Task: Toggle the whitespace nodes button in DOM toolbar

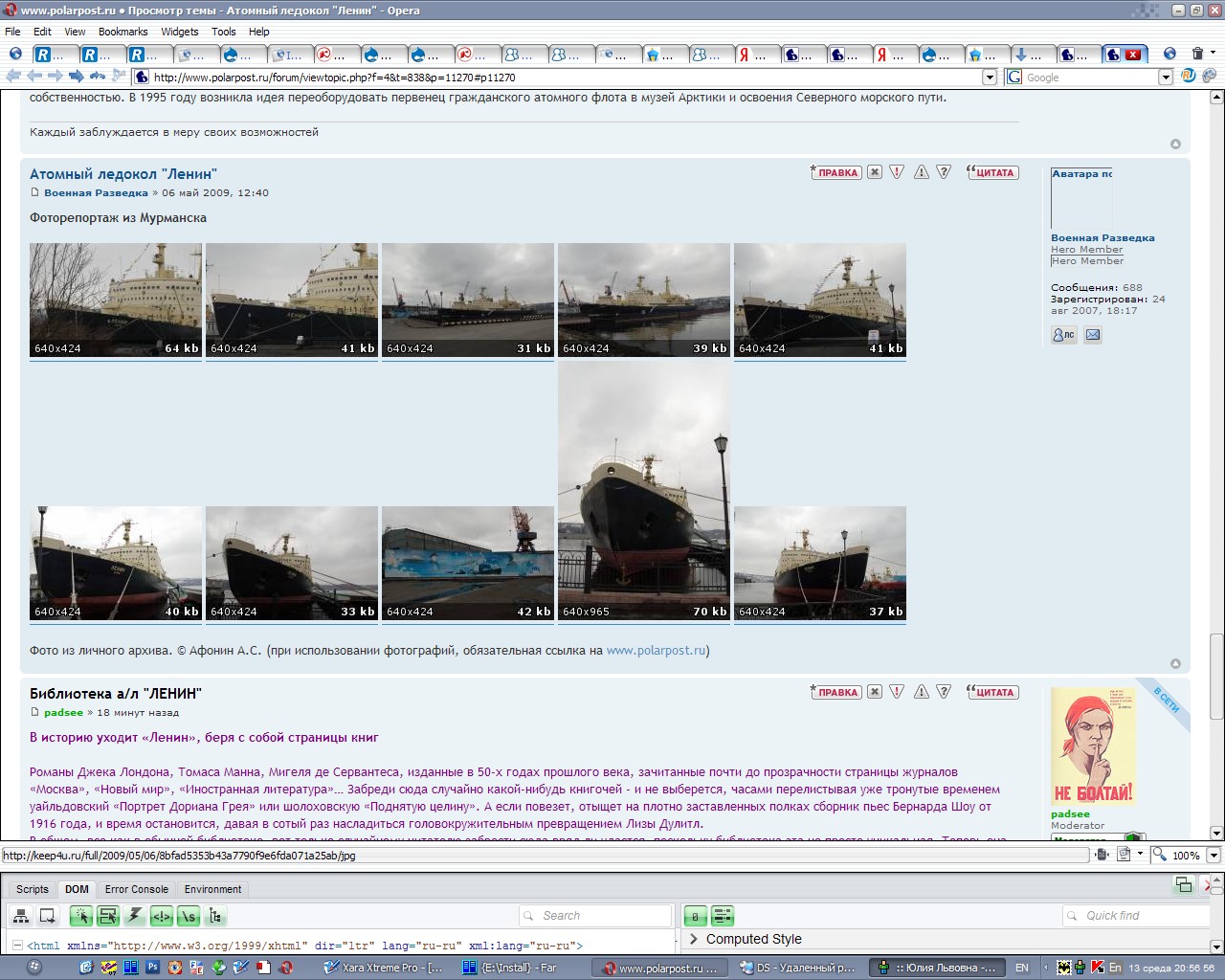Action: [x=189, y=916]
